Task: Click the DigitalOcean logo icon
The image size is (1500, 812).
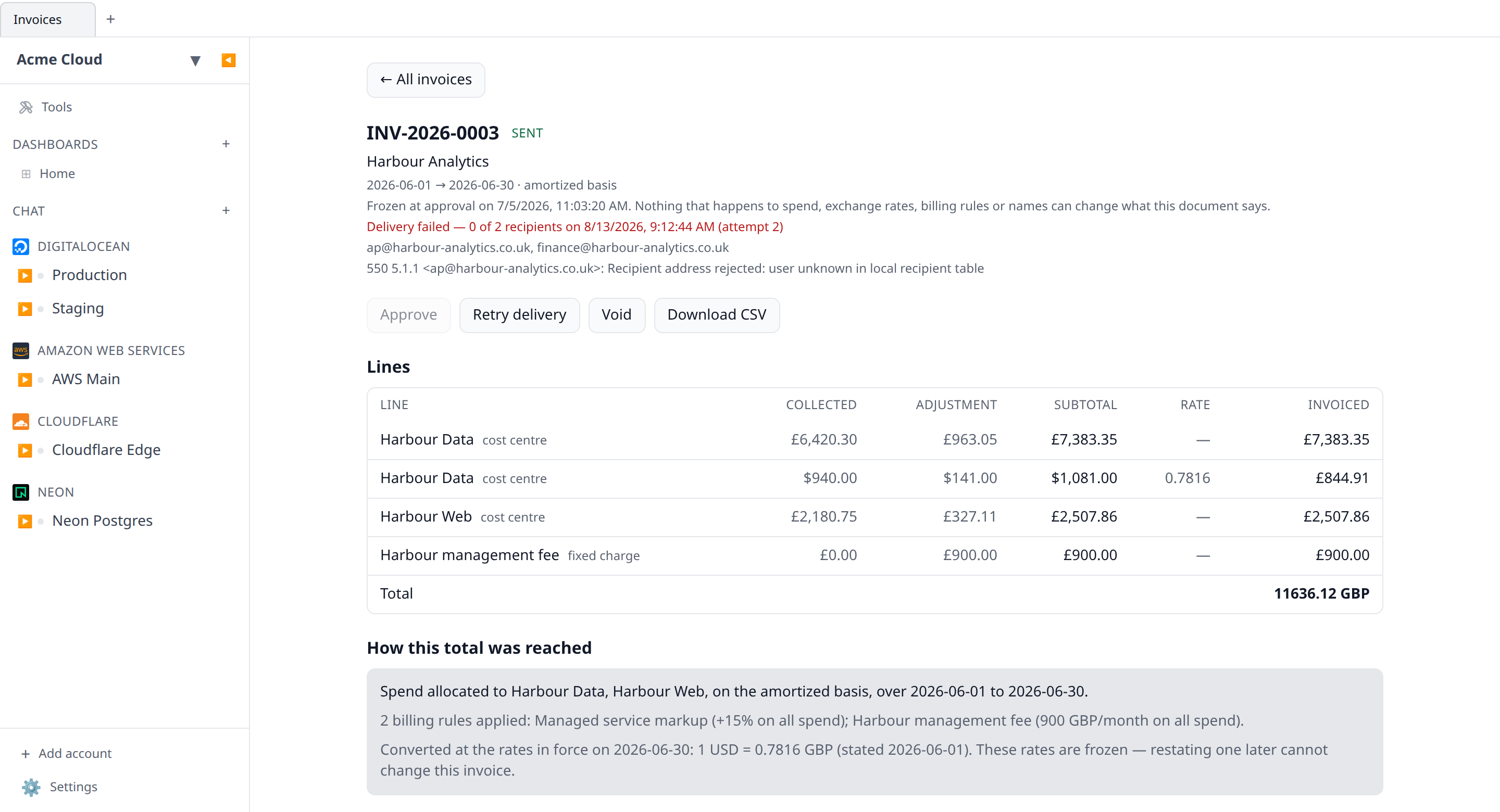Action: 21,247
